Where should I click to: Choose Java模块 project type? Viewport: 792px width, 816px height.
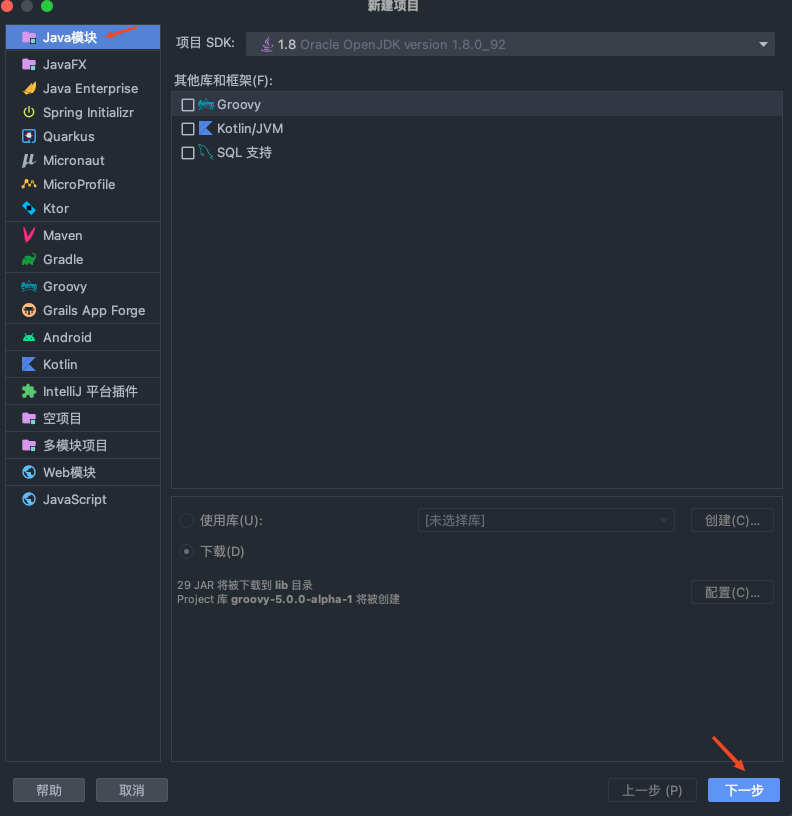click(x=83, y=37)
